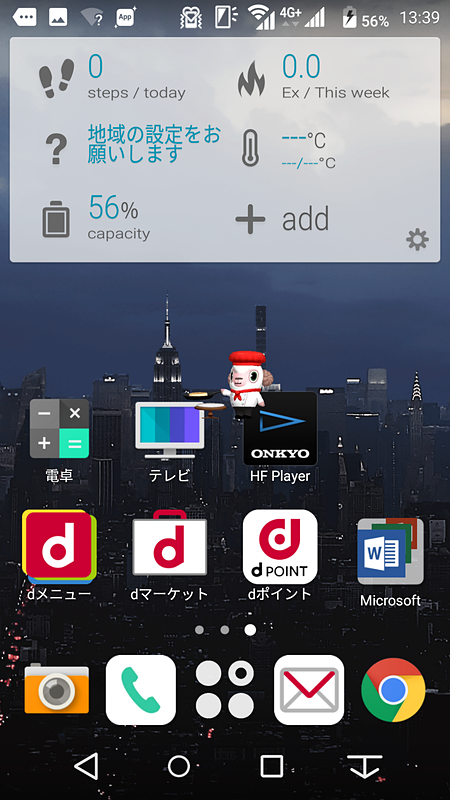
Task: Tap the flame exercise icon
Action: coord(252,79)
